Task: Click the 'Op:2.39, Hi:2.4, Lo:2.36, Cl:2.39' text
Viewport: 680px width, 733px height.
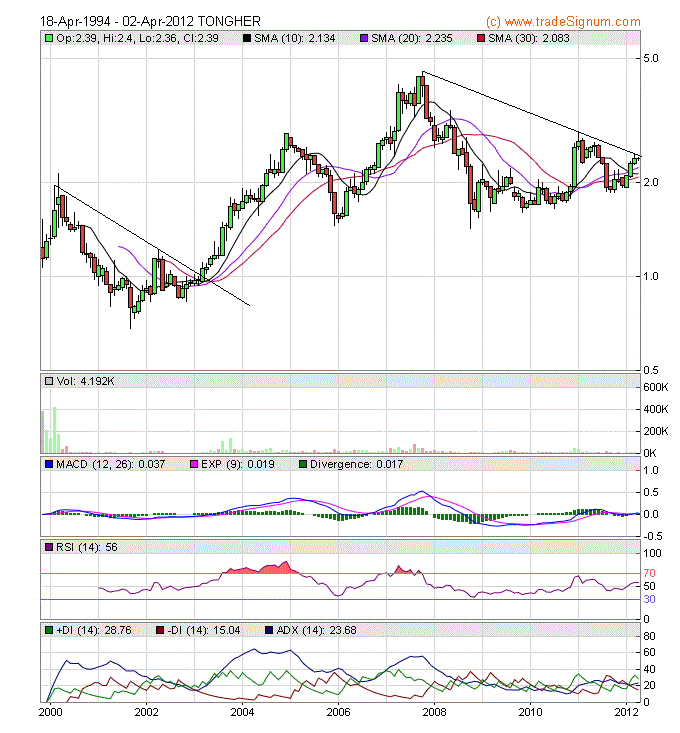Action: click(x=137, y=38)
